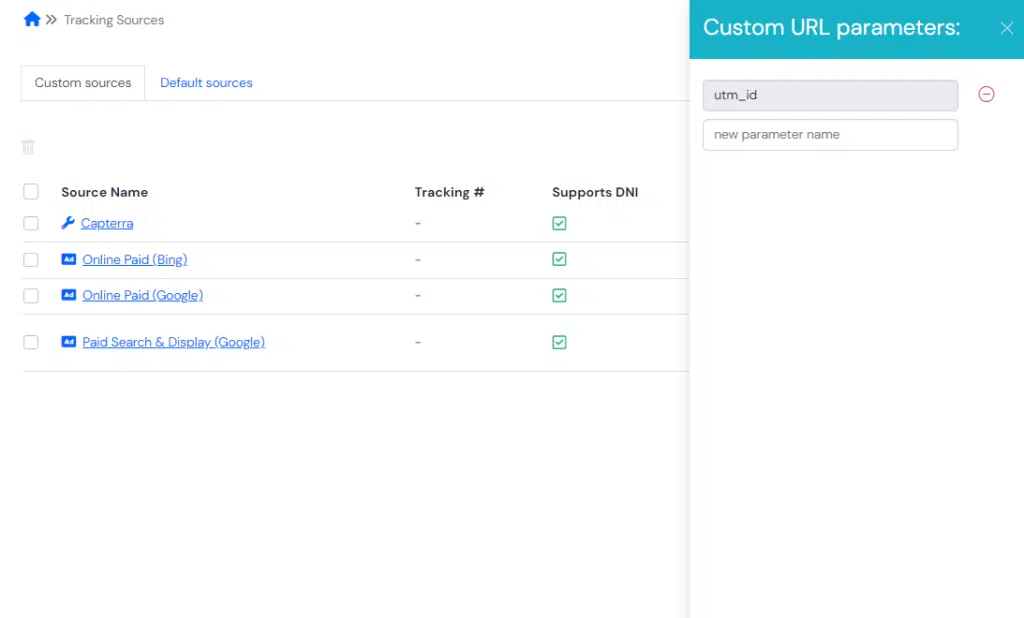Image resolution: width=1024 pixels, height=618 pixels.
Task: Click the Tracking # column header
Action: (449, 192)
